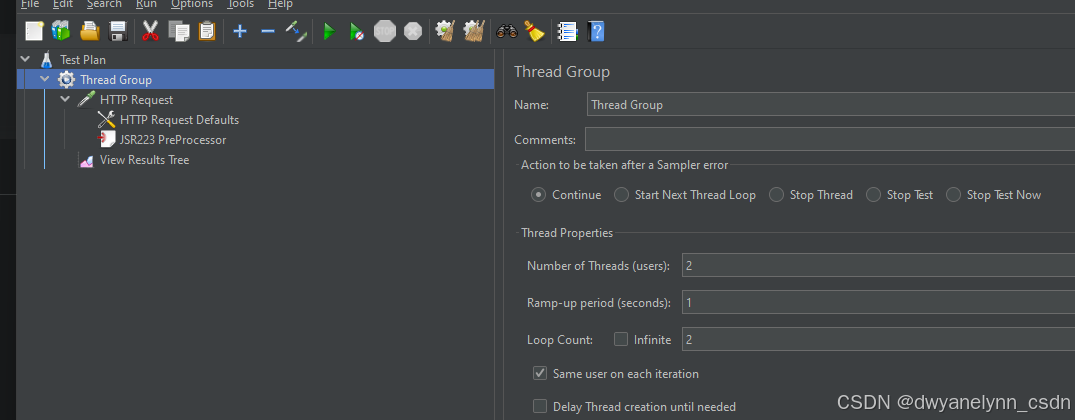Check Delay Thread creation until needed
This screenshot has width=1075, height=420.
pos(540,406)
